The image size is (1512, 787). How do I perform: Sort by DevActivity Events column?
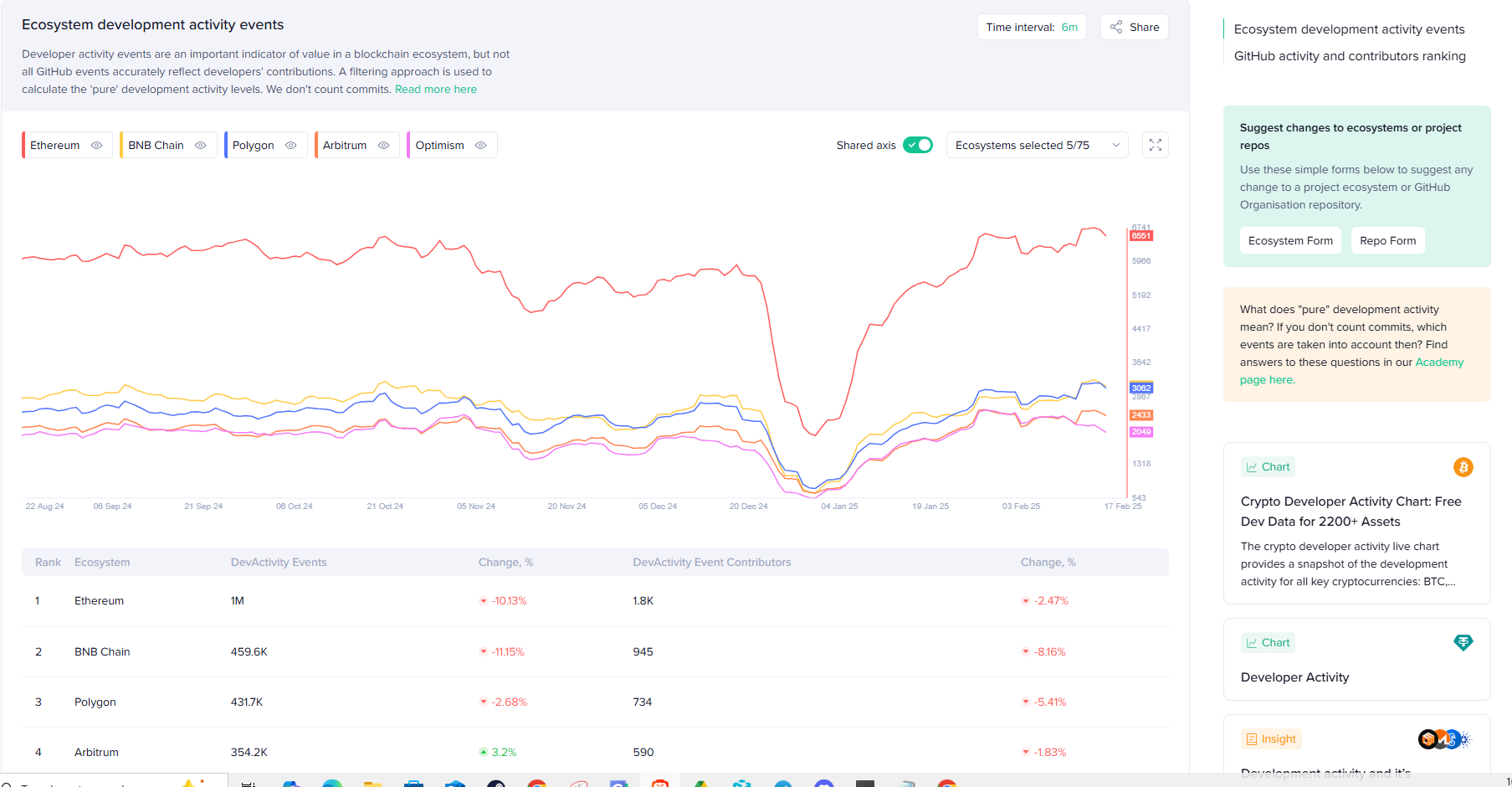coord(279,563)
